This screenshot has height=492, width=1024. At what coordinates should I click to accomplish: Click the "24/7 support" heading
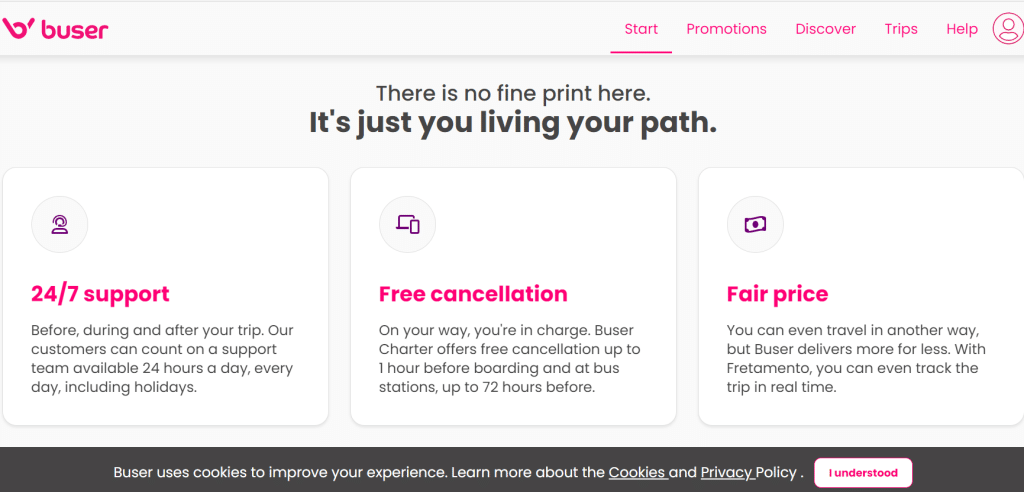pos(100,294)
